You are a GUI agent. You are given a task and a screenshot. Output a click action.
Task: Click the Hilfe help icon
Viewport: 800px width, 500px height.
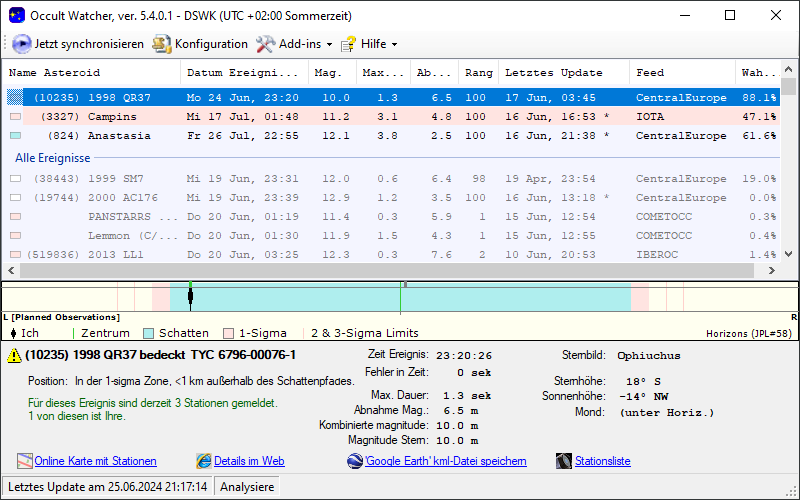pyautogui.click(x=349, y=44)
